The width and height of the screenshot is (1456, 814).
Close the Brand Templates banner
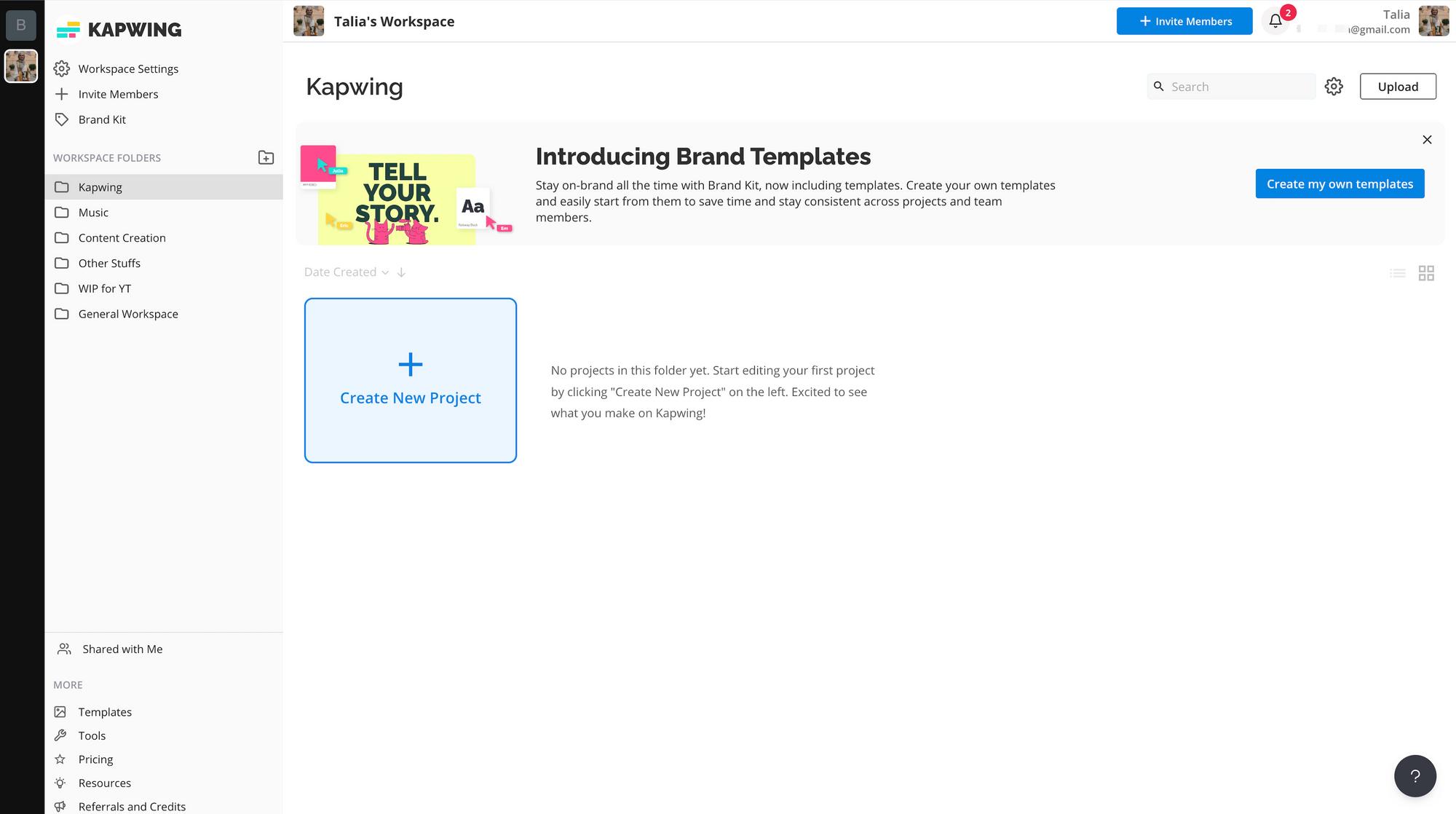(1427, 140)
